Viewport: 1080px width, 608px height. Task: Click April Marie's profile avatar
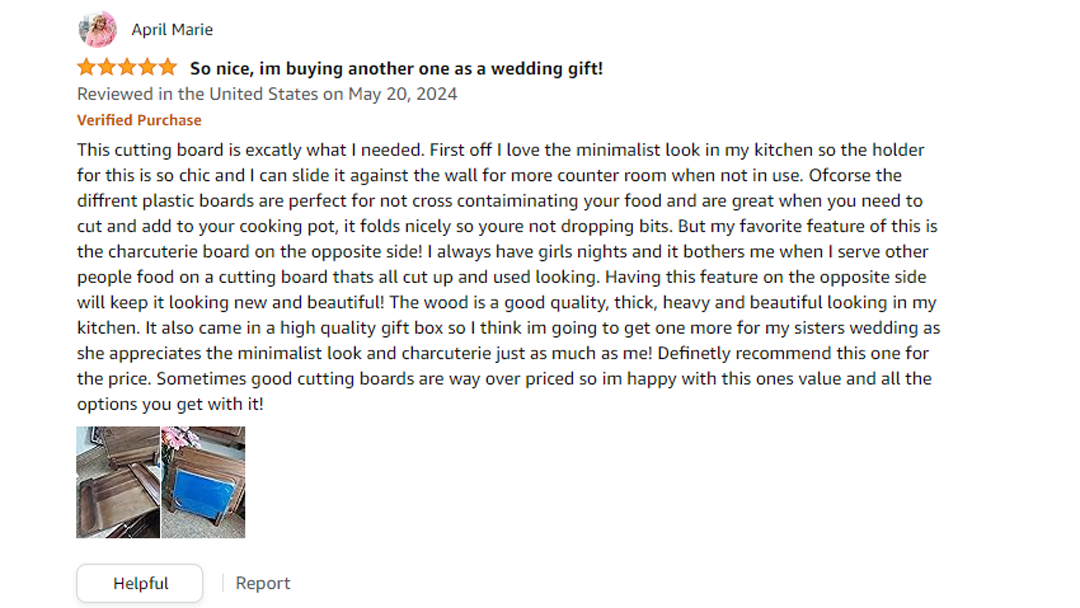(x=98, y=30)
